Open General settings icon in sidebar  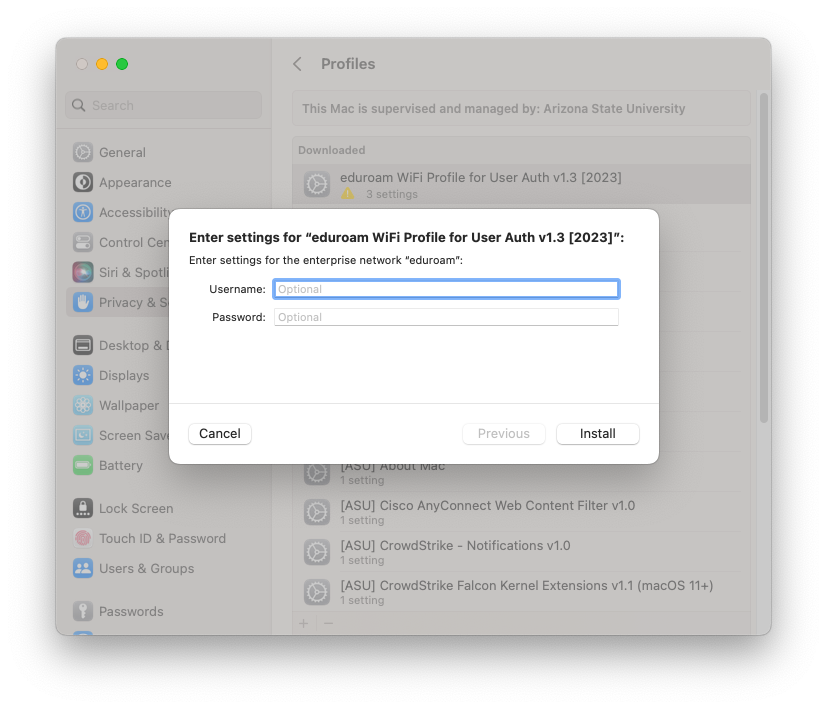[x=83, y=152]
